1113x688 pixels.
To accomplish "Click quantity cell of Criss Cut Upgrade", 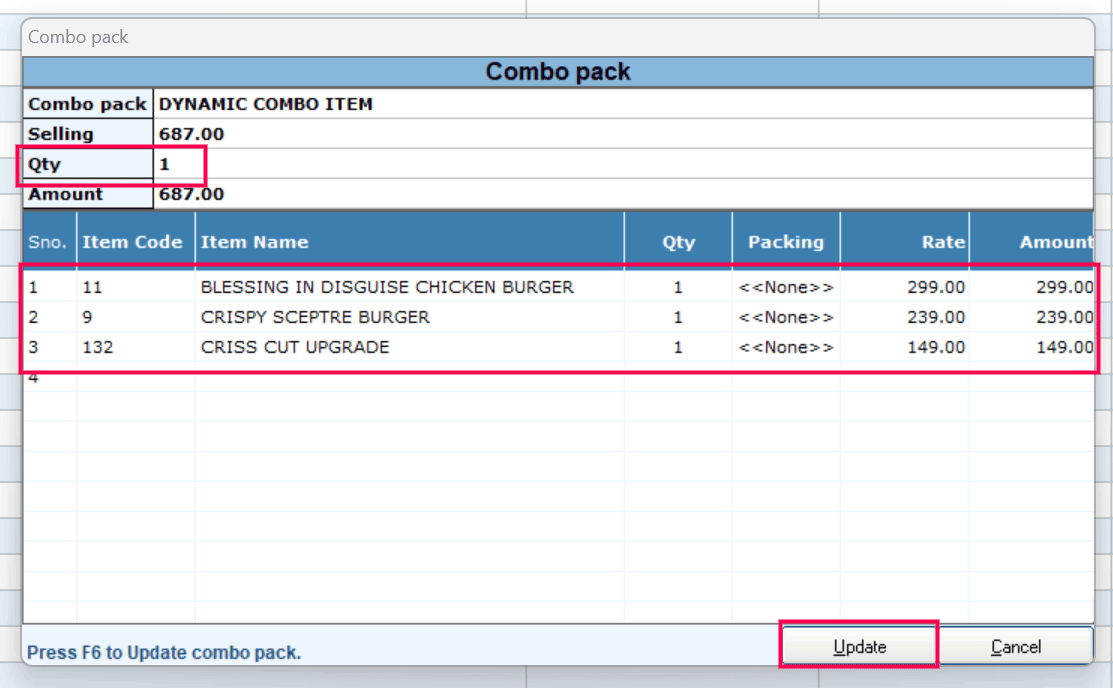I will pyautogui.click(x=678, y=347).
